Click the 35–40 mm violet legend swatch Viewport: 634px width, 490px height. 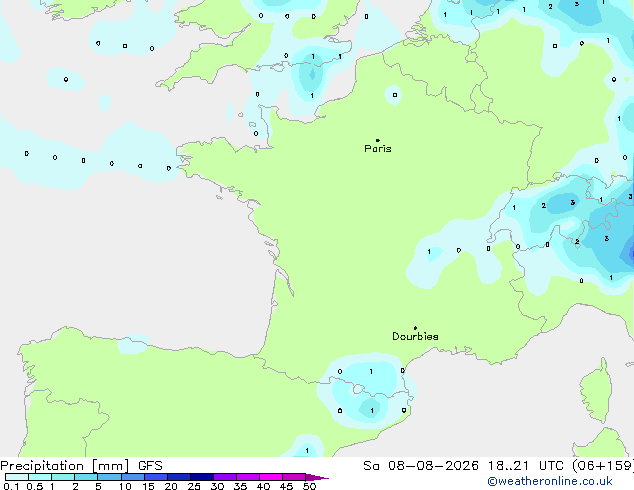pos(247,477)
